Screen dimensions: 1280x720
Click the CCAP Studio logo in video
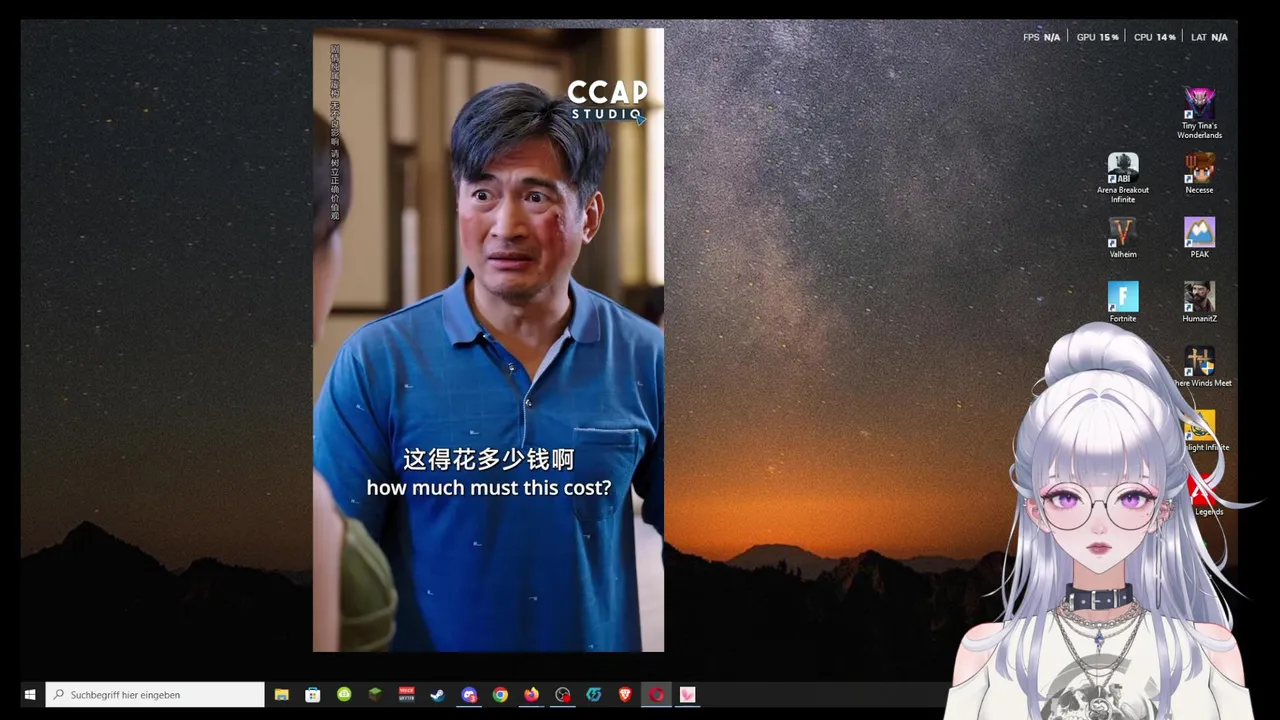[608, 100]
